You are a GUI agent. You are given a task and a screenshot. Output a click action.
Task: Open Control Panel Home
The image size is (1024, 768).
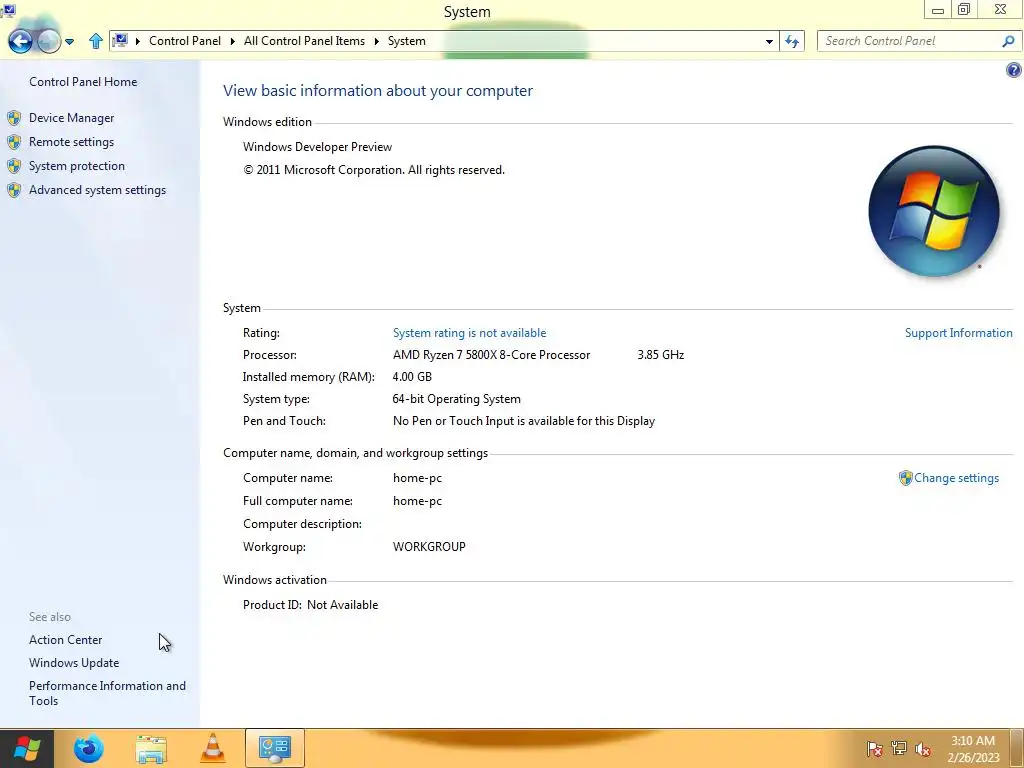tap(83, 82)
